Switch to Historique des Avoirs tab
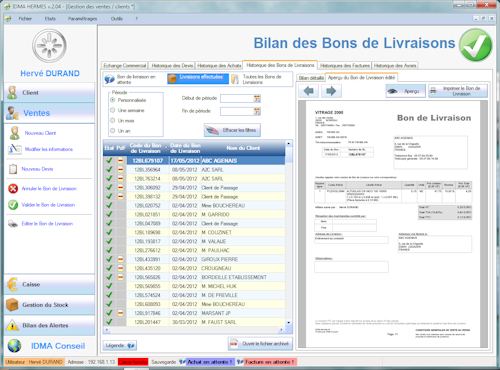This screenshot has width=500, height=370. point(395,66)
